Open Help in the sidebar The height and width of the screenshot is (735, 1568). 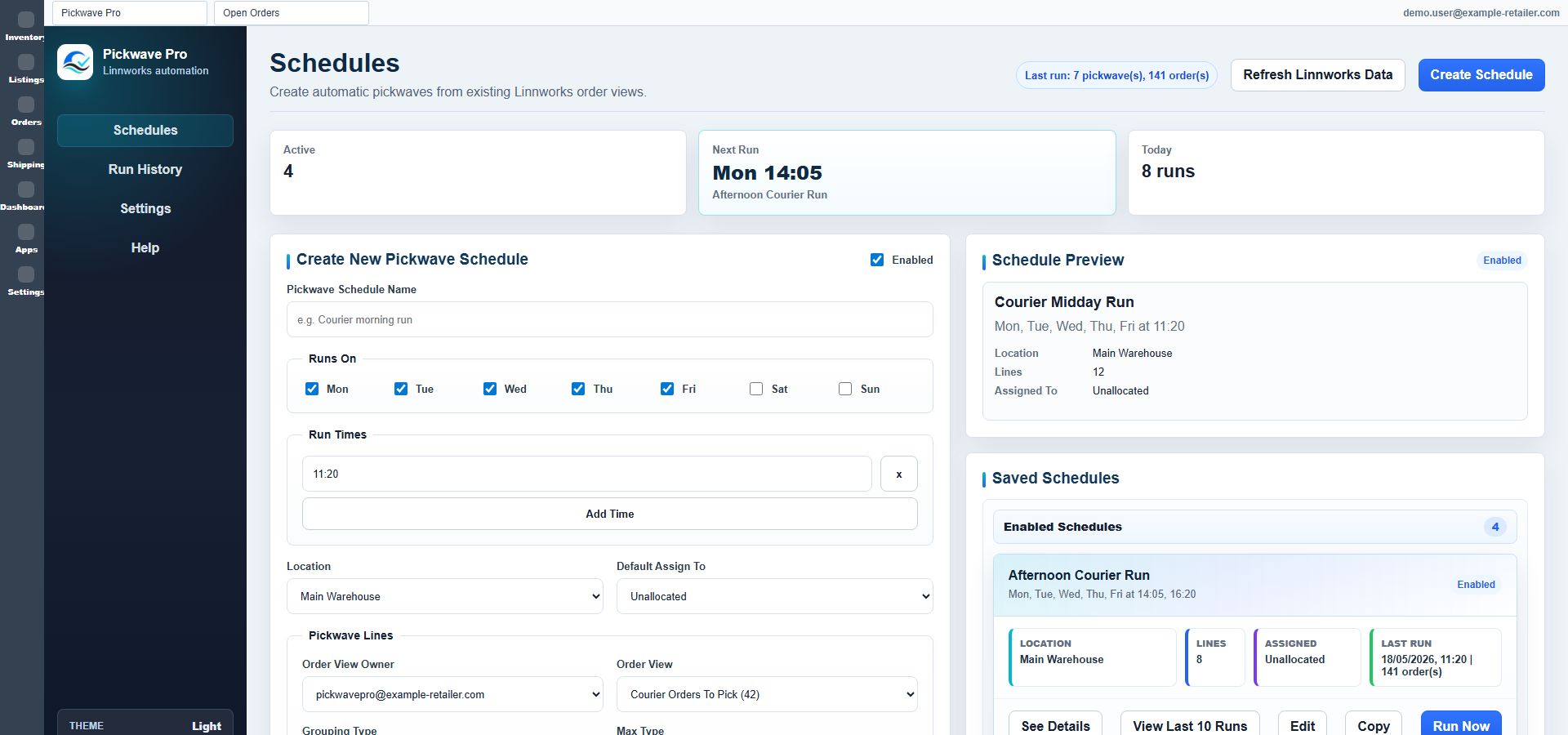[x=145, y=248]
